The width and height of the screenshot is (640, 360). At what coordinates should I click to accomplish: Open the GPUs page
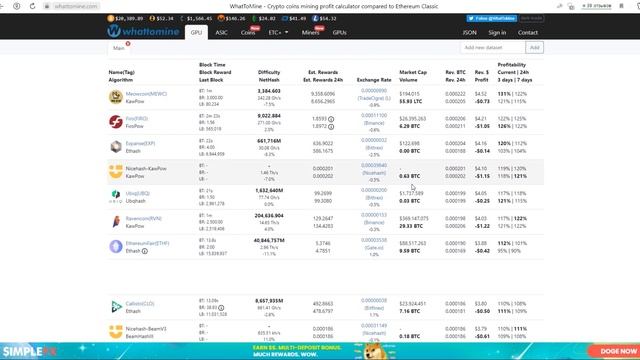coord(340,32)
